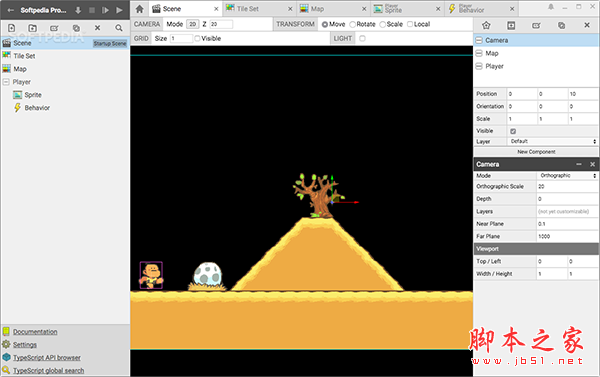Click the back arrow beside Softpedia project name

coord(11,10)
